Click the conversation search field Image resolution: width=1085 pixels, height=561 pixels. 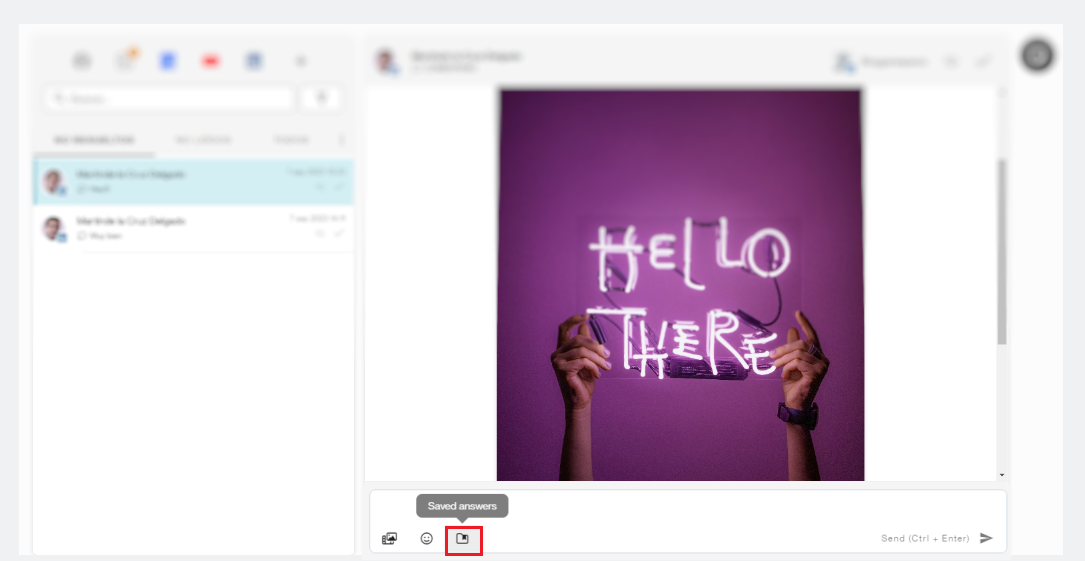(x=170, y=98)
